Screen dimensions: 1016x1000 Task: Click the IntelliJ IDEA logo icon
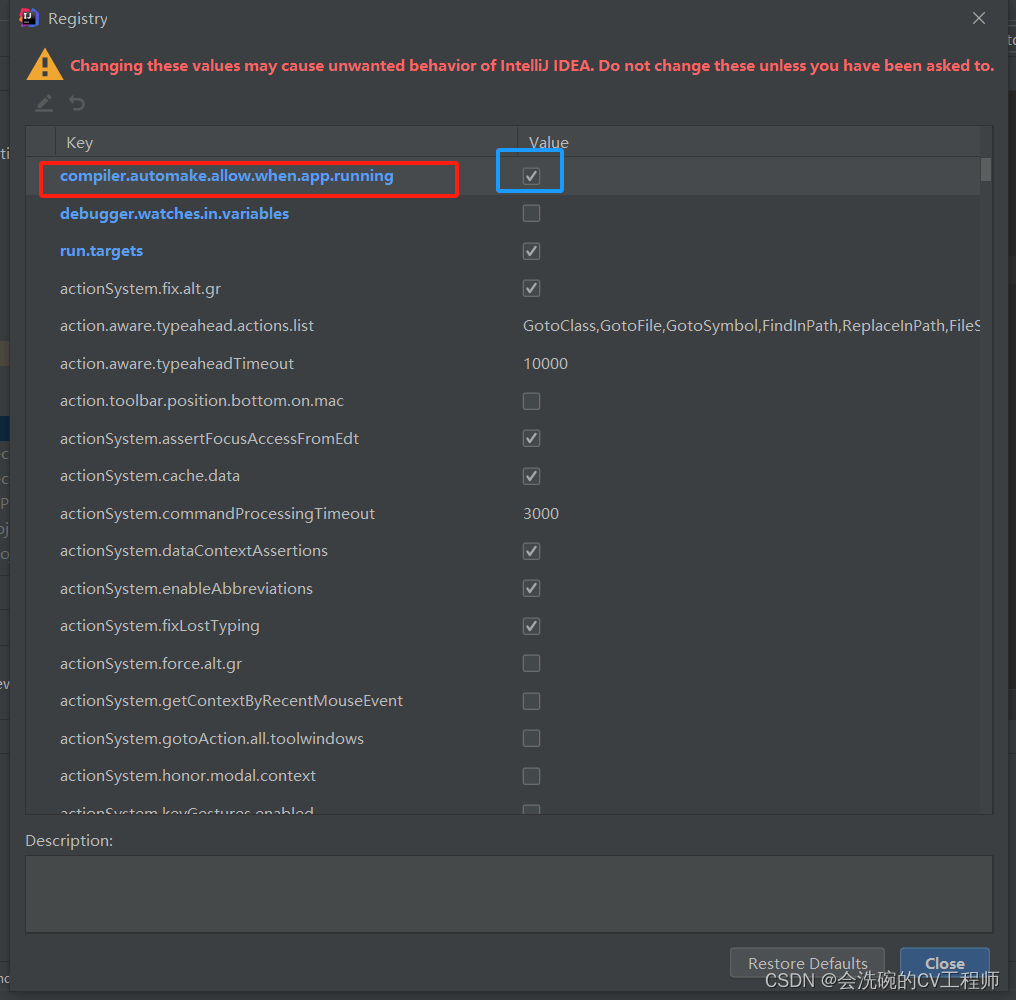click(x=29, y=18)
